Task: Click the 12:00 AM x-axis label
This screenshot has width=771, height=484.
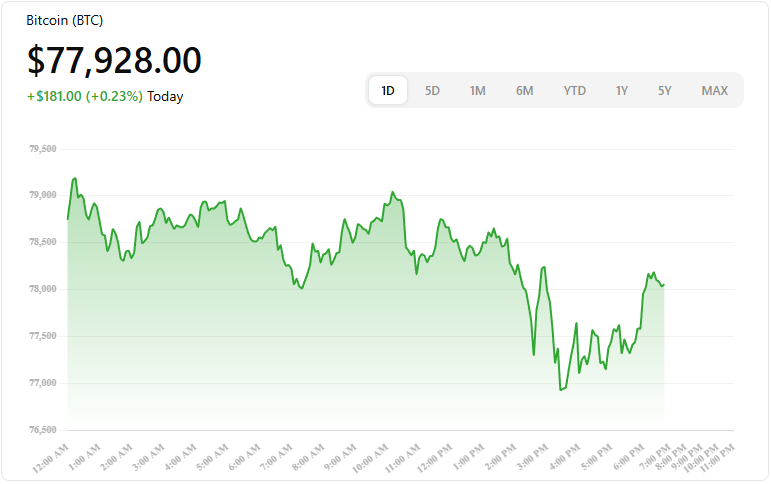Action: [x=50, y=458]
